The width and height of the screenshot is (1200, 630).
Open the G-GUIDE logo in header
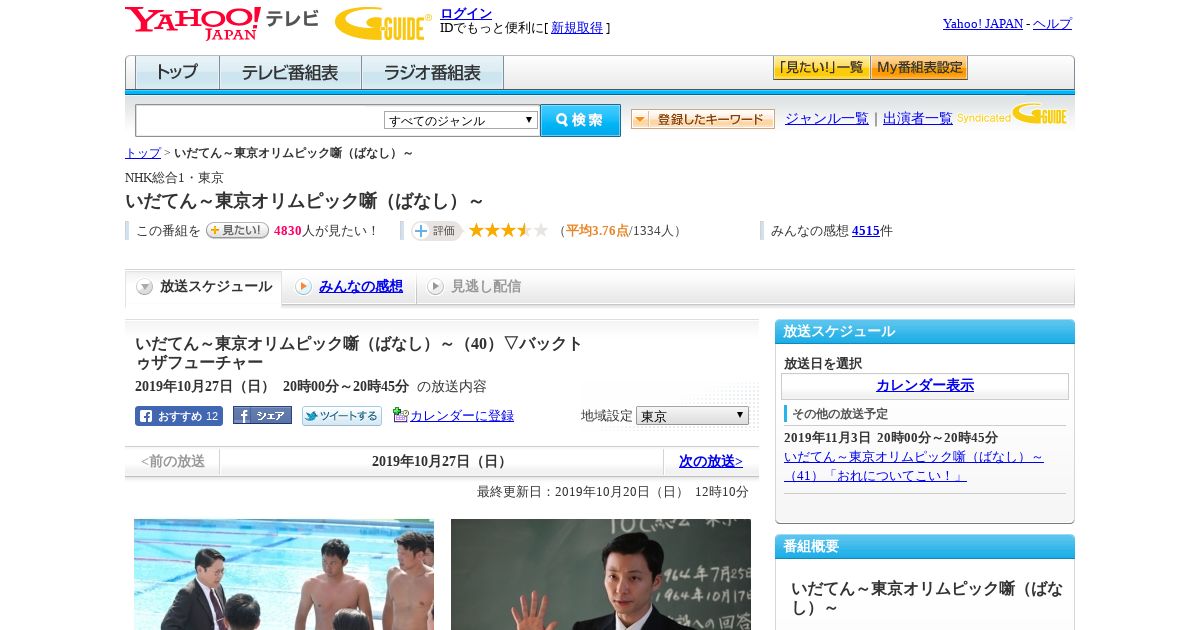[383, 23]
